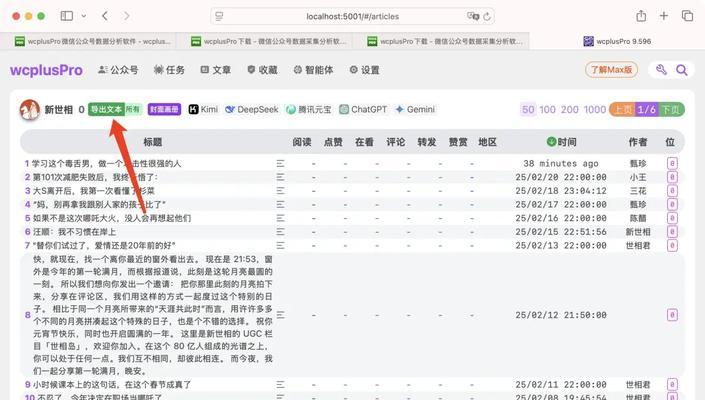Image resolution: width=705 pixels, height=400 pixels.
Task: Toggle the 所有 option beside 导出文本
Action: pyautogui.click(x=133, y=109)
